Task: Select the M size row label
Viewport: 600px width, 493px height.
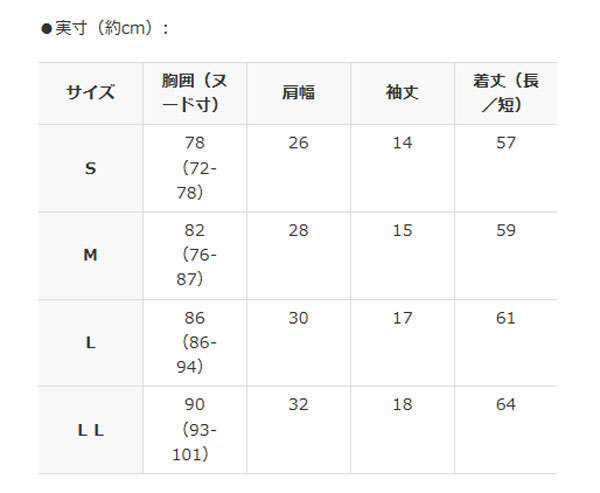Action: (x=91, y=255)
